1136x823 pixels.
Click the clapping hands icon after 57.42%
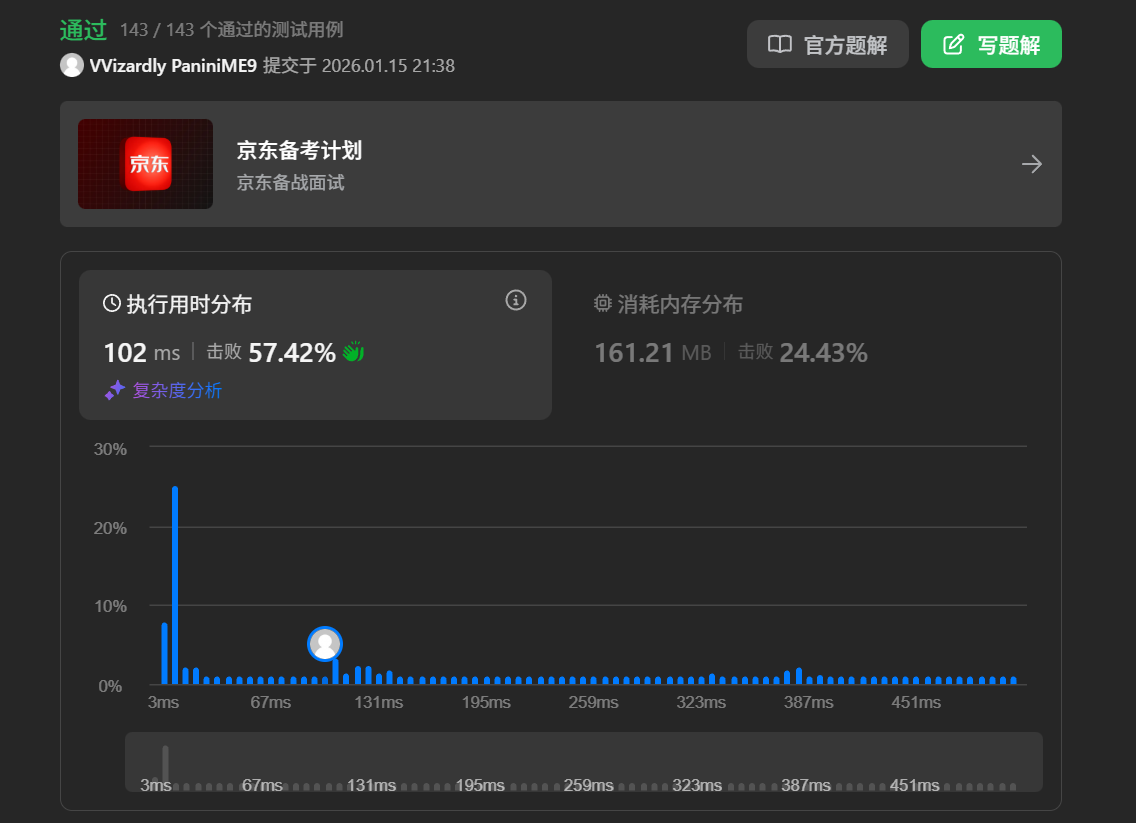coord(354,352)
